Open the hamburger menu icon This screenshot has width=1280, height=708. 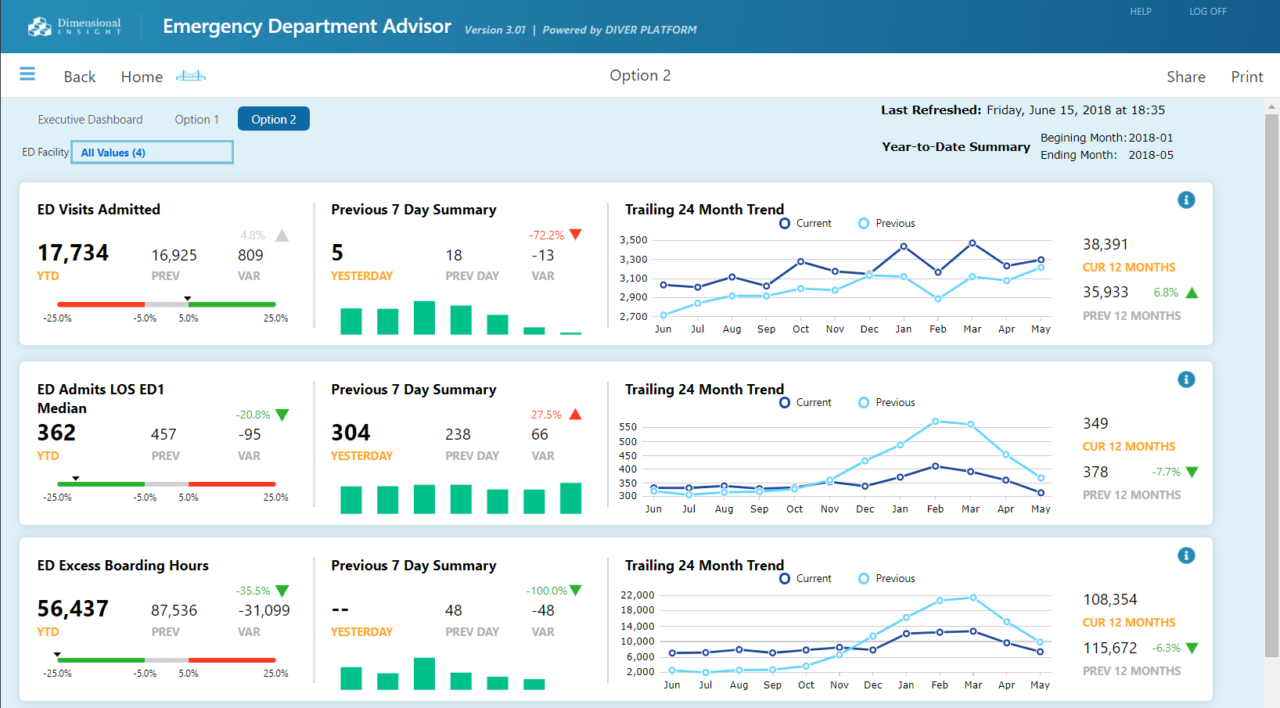(27, 75)
